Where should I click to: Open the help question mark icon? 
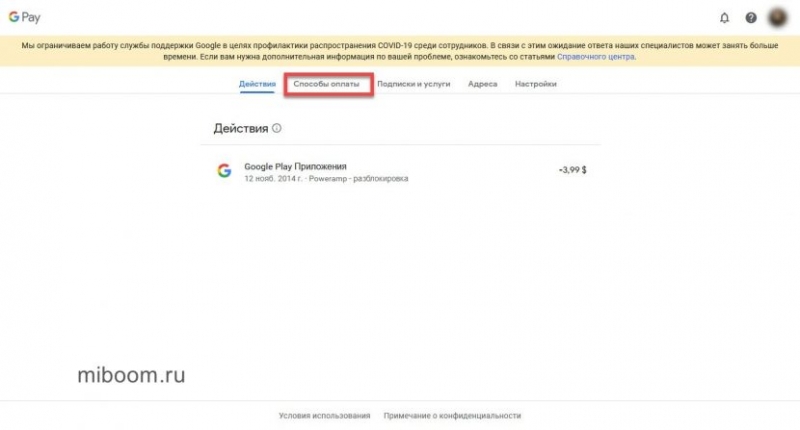pos(751,18)
